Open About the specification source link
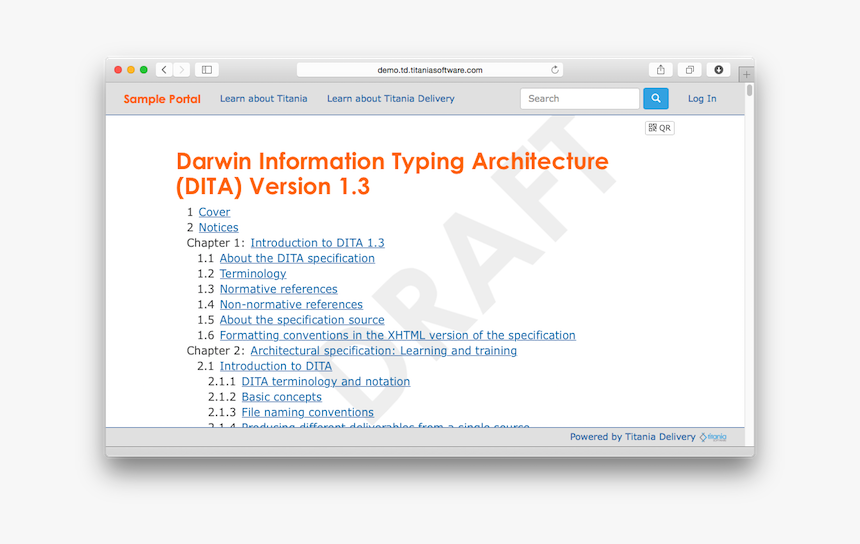860x544 pixels. (x=302, y=320)
